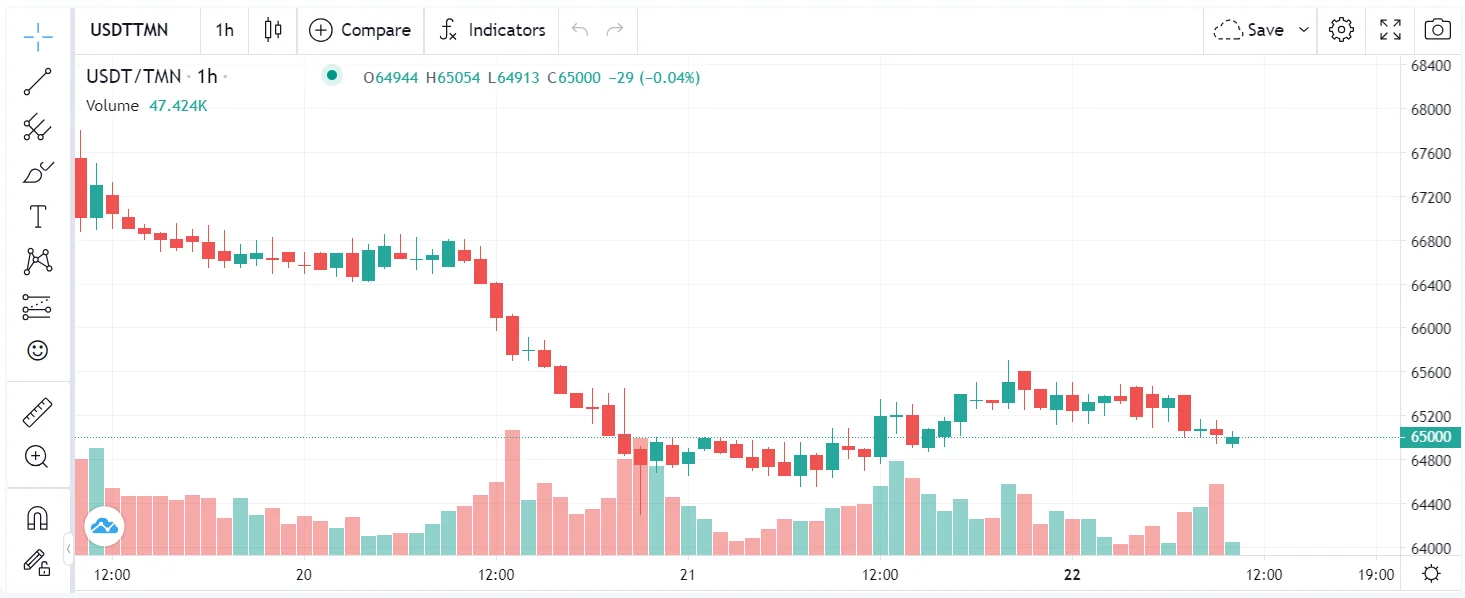Take a chart snapshot with camera

coord(1437,30)
